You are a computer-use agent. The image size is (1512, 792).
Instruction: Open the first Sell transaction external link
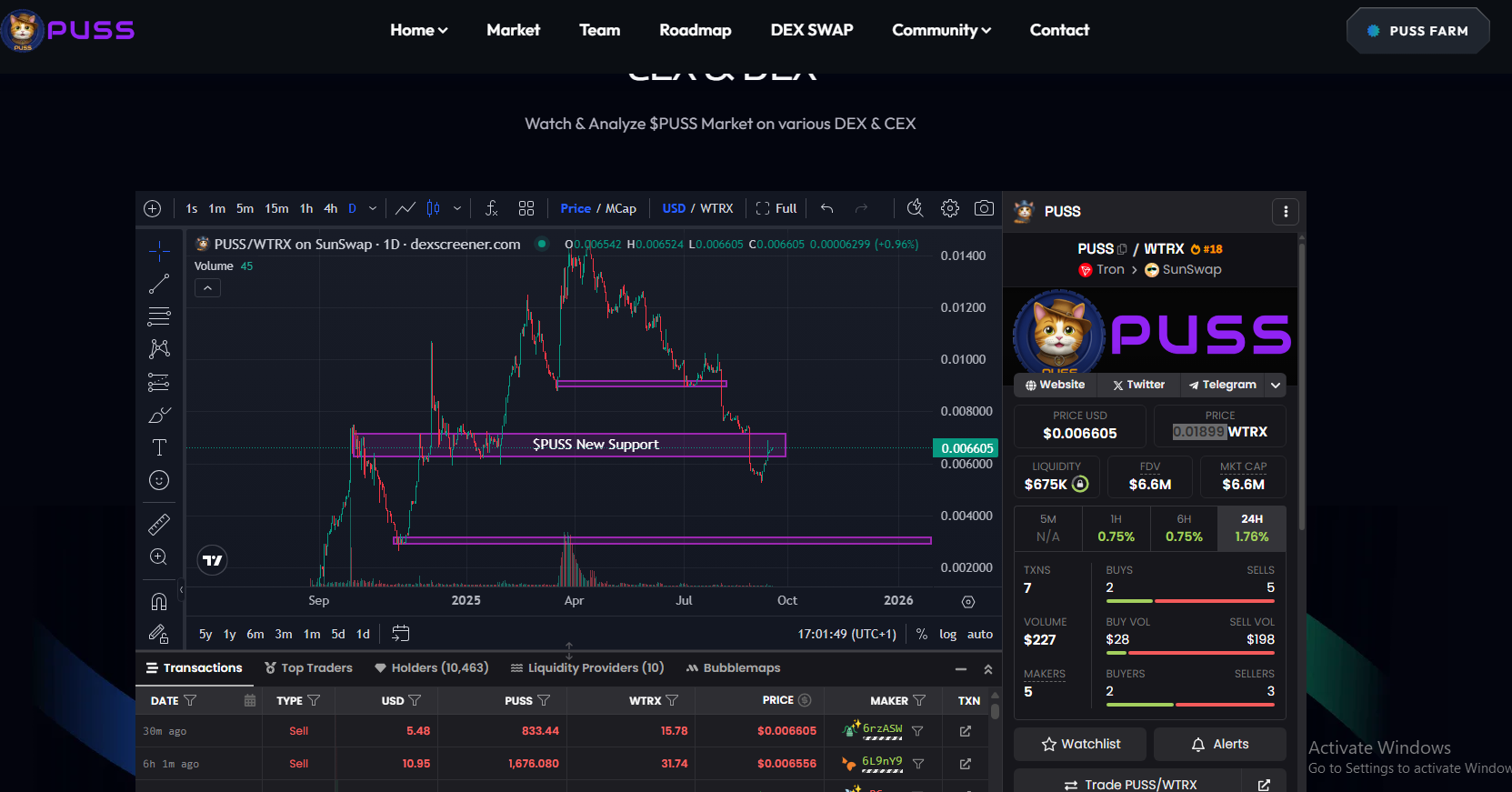coord(966,731)
